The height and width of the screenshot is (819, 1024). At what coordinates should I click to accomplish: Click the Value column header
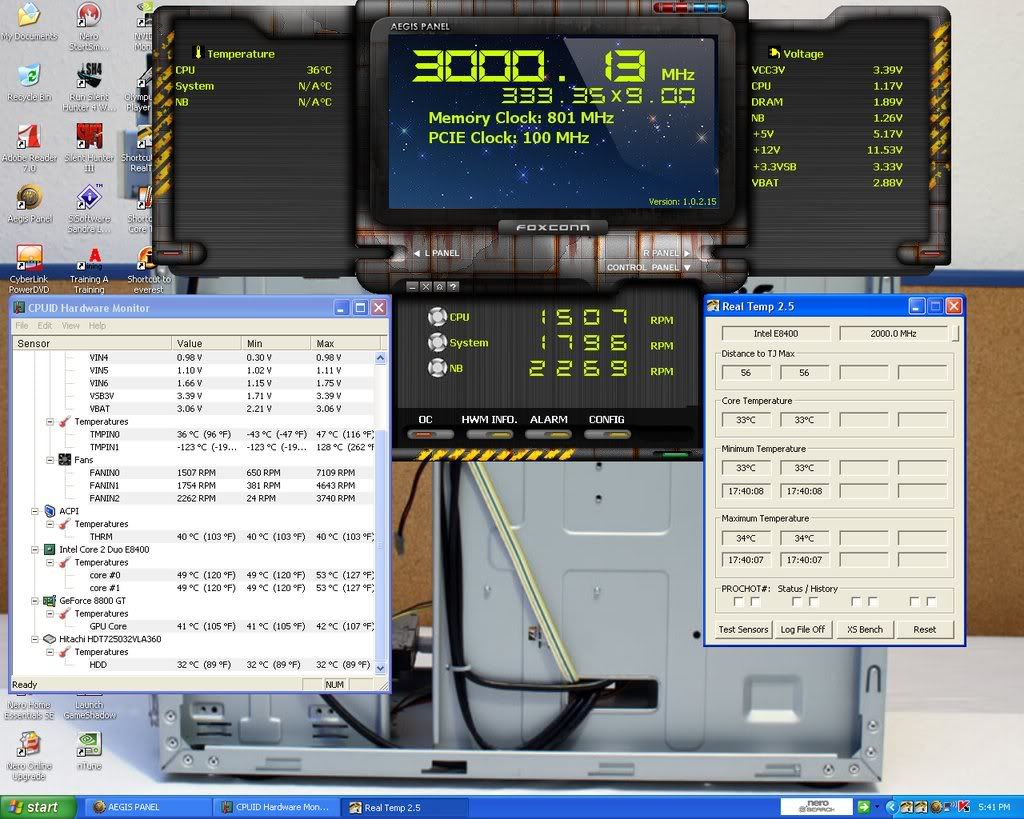(x=206, y=344)
